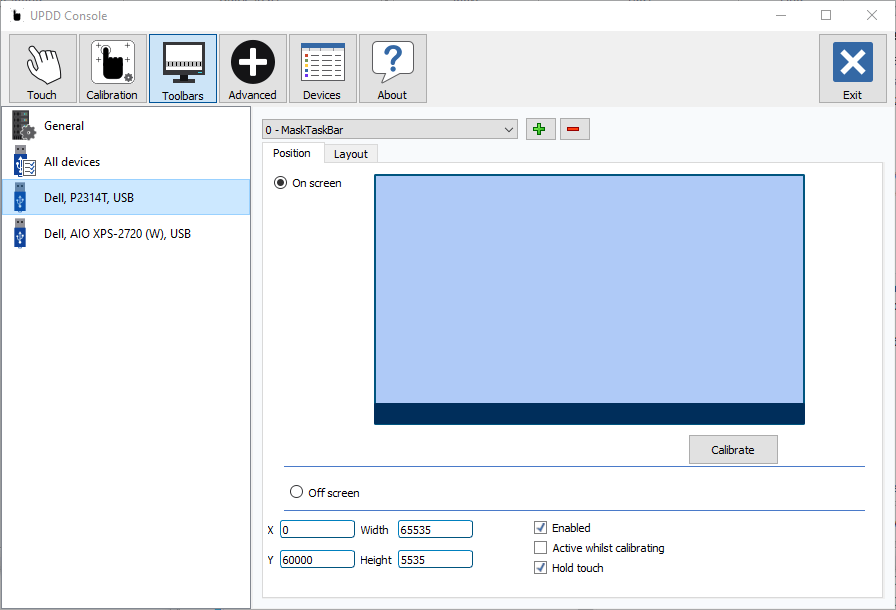Click the UPDD Console title bar icon

[17, 15]
